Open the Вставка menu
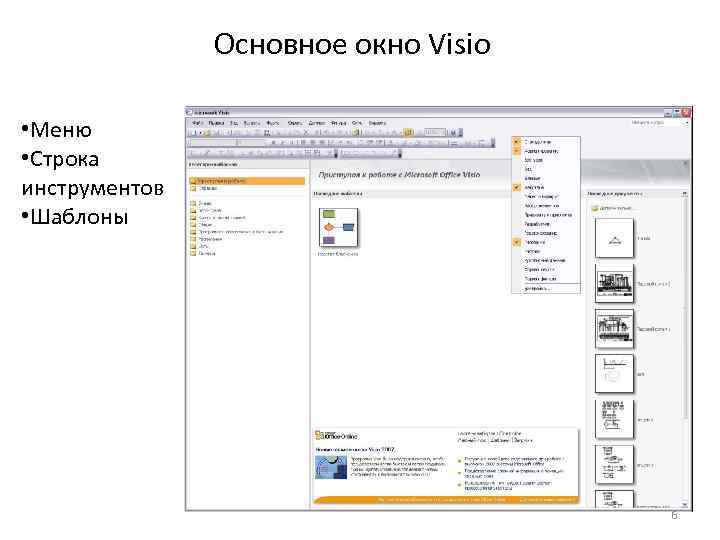The width and height of the screenshot is (720, 540). tap(252, 123)
